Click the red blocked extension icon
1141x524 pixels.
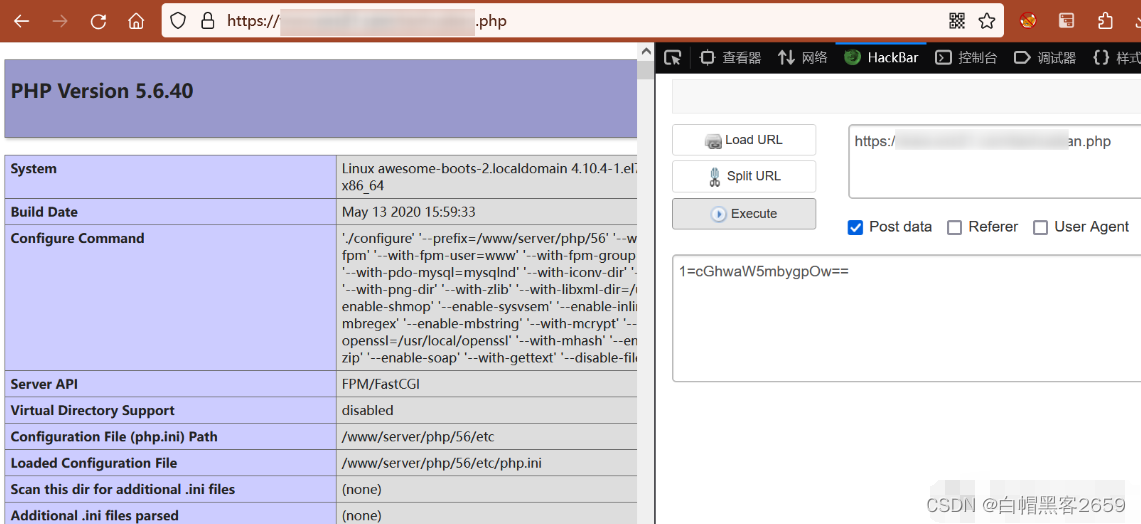(x=1027, y=20)
